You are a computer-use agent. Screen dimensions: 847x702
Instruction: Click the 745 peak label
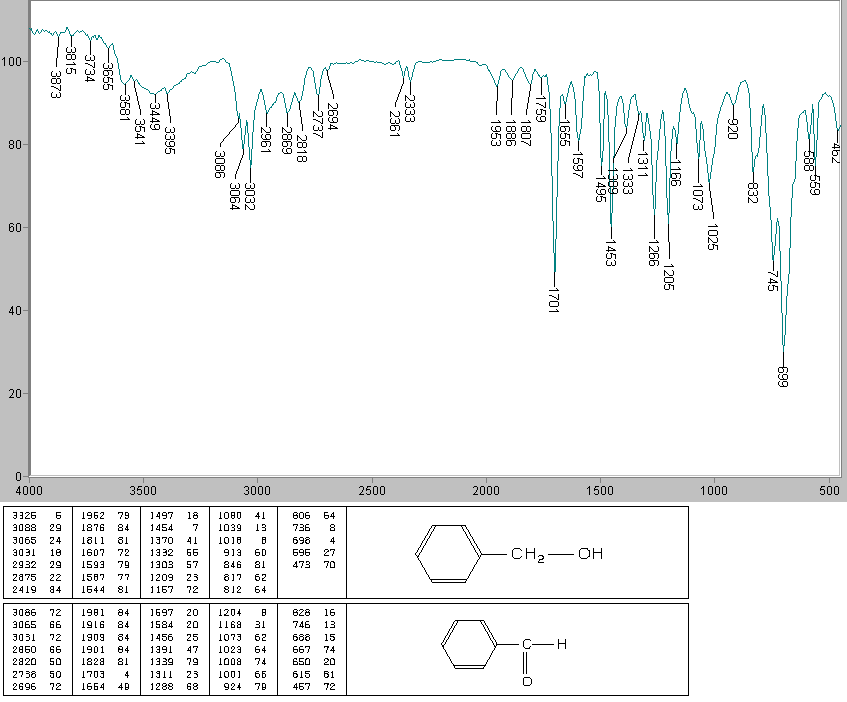[x=772, y=279]
